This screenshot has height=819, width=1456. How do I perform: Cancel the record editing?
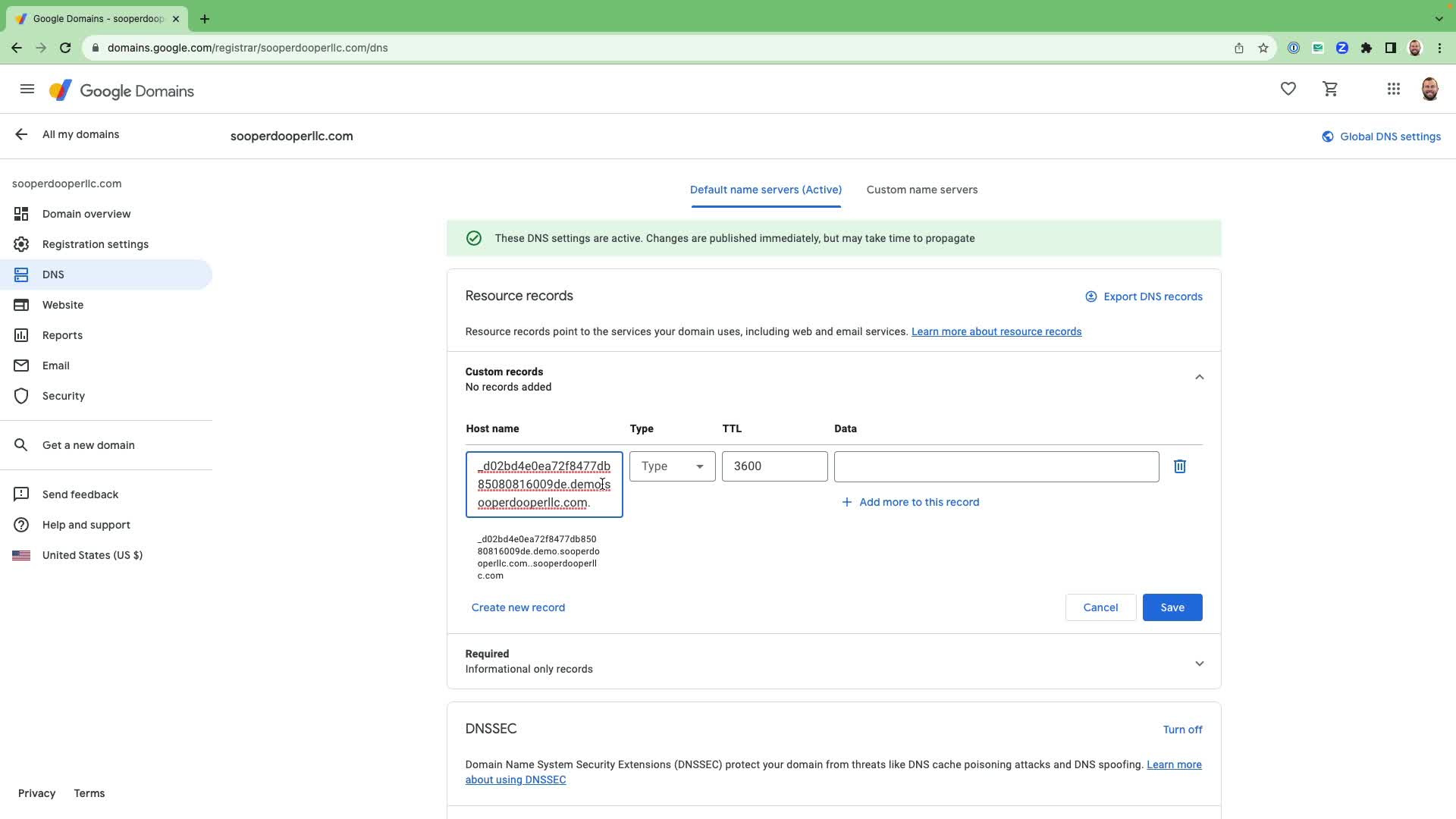tap(1100, 607)
